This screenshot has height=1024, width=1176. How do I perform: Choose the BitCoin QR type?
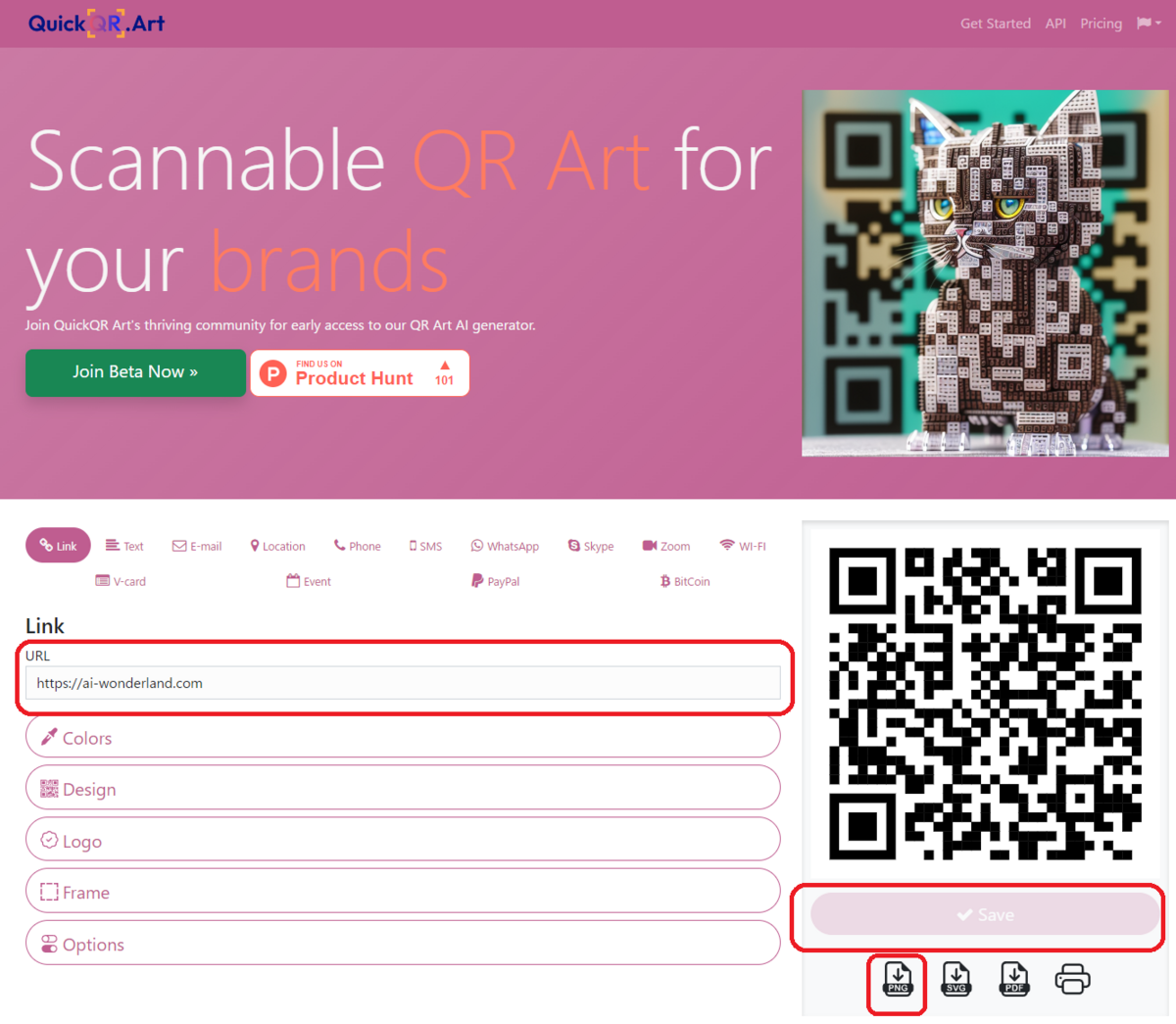(685, 581)
